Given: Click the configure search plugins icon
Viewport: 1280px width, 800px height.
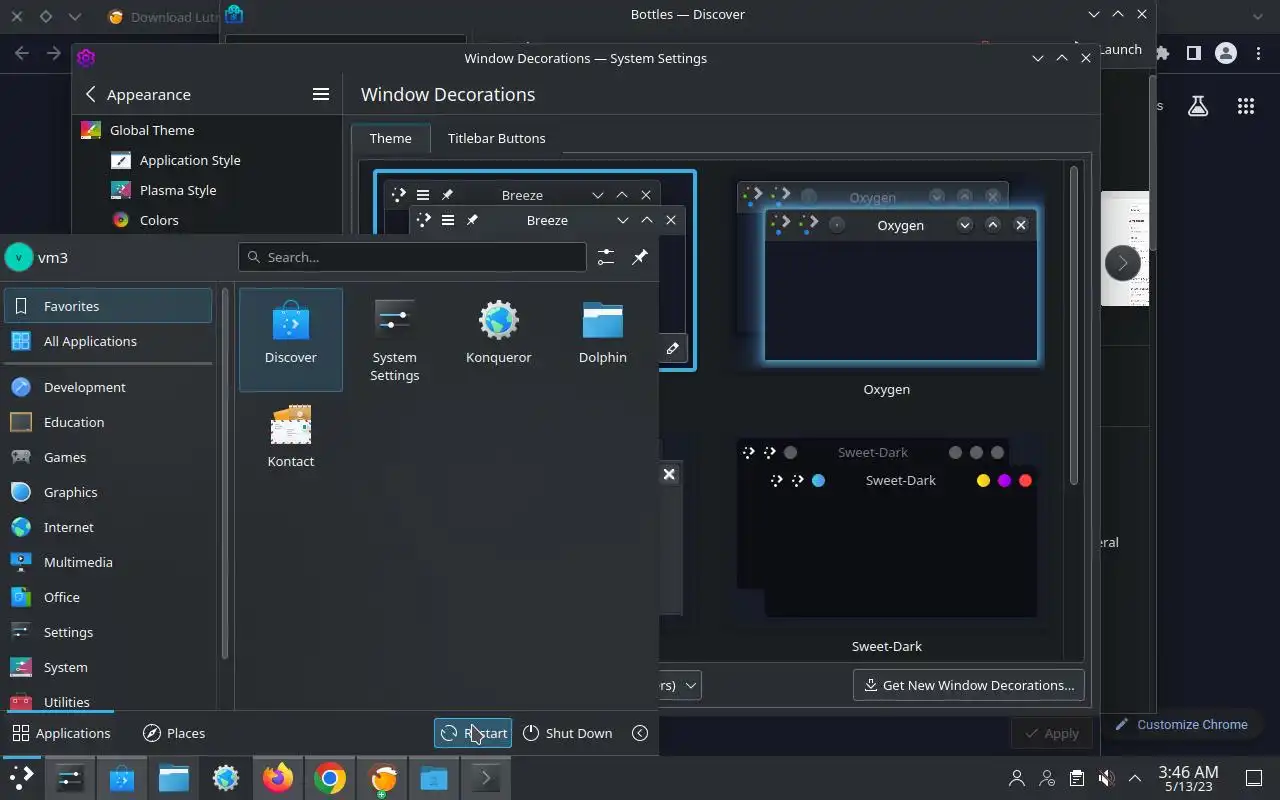Looking at the screenshot, I should point(606,257).
